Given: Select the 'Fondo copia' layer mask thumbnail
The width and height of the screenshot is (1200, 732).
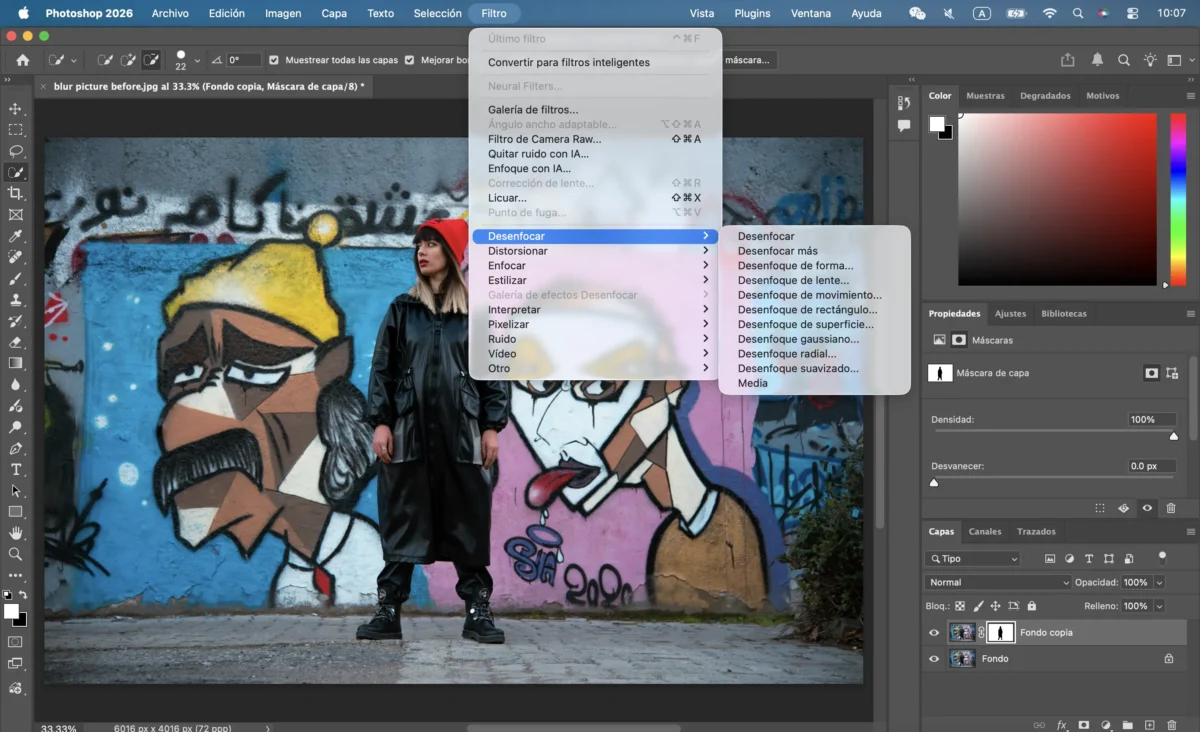Looking at the screenshot, I should click(x=1001, y=633).
